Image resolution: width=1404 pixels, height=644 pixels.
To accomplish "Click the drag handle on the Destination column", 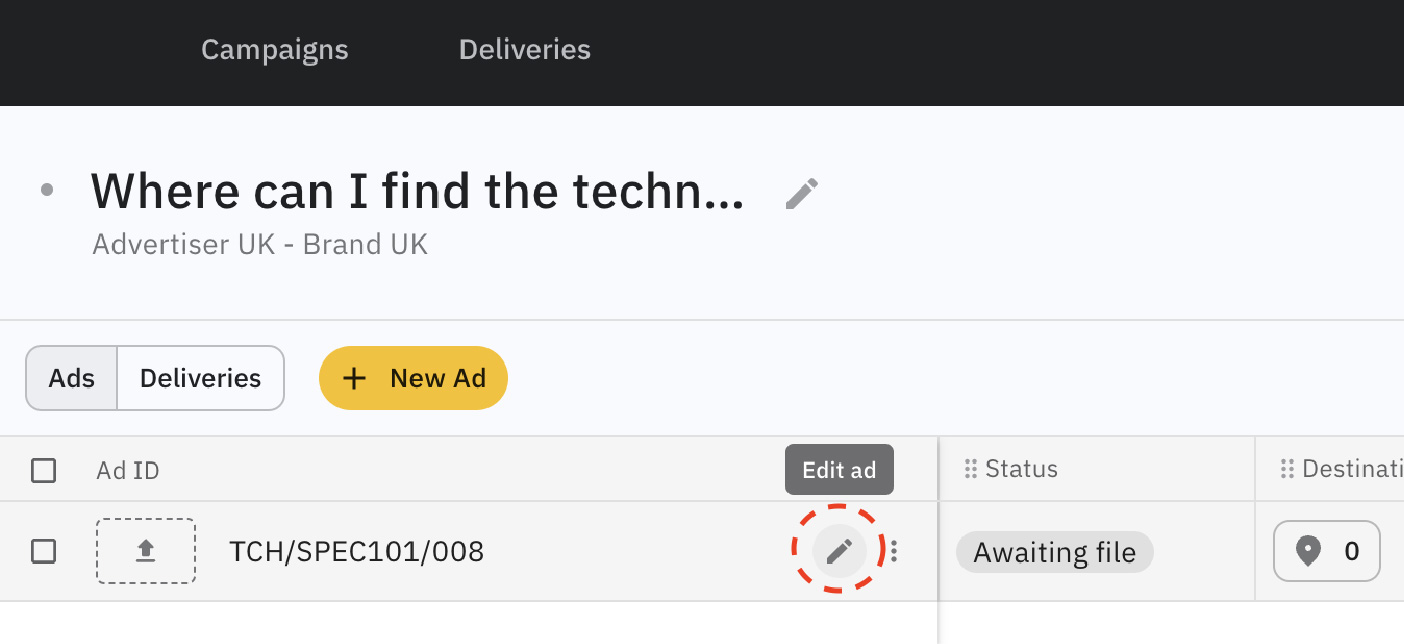I will pos(1286,469).
